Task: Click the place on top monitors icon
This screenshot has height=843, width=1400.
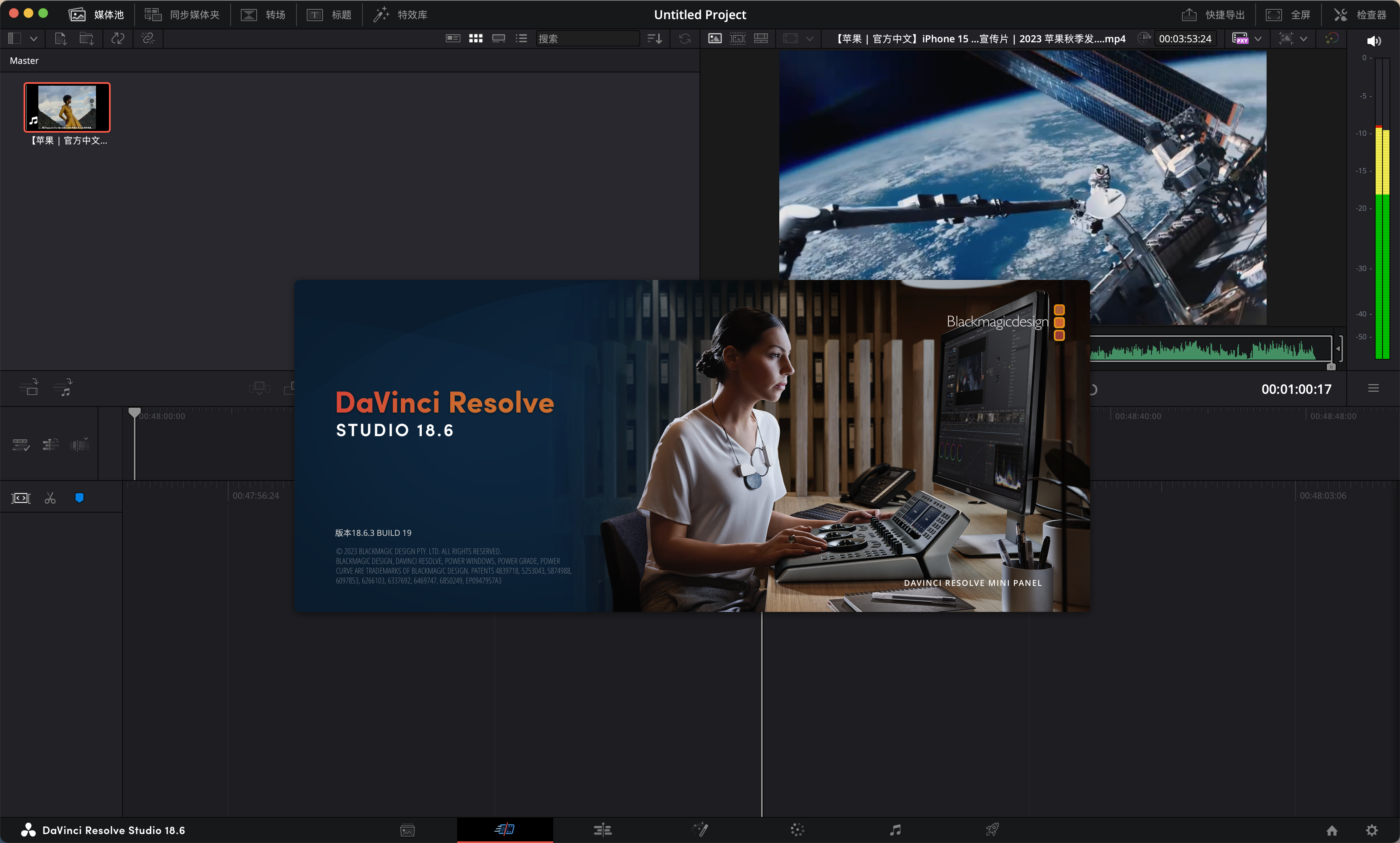Action: coord(259,388)
